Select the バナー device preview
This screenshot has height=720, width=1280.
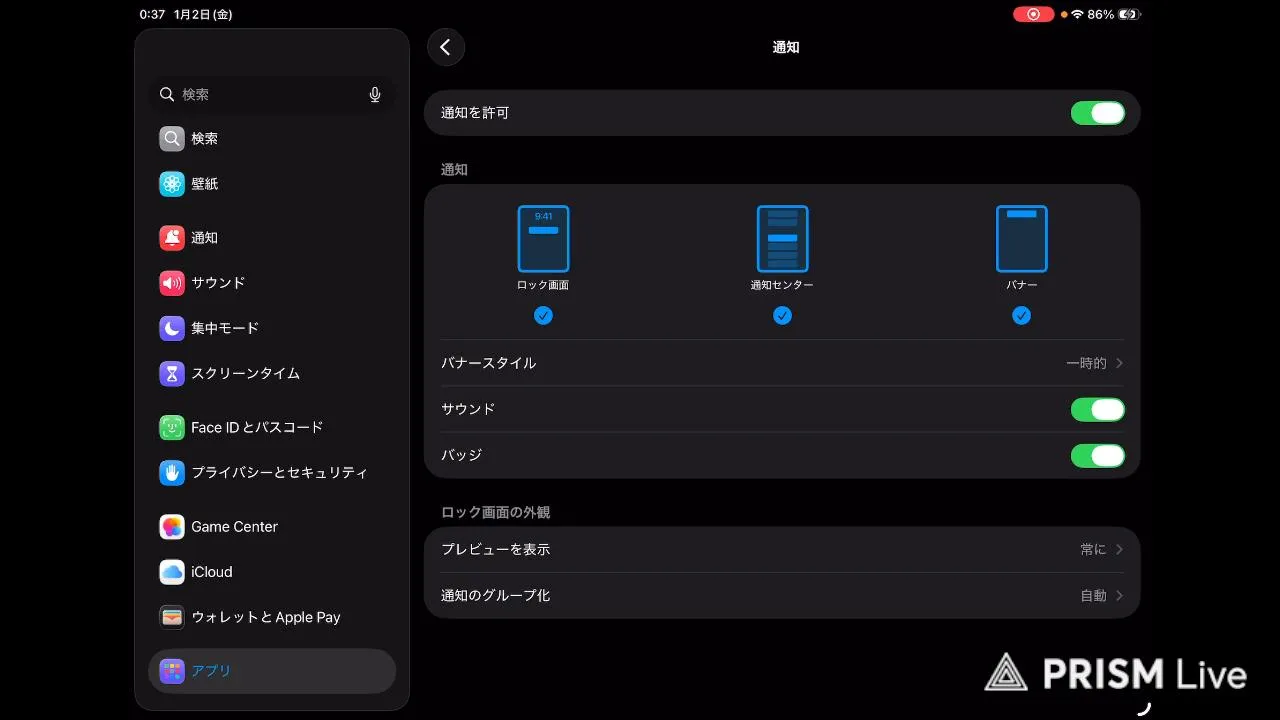tap(1021, 238)
